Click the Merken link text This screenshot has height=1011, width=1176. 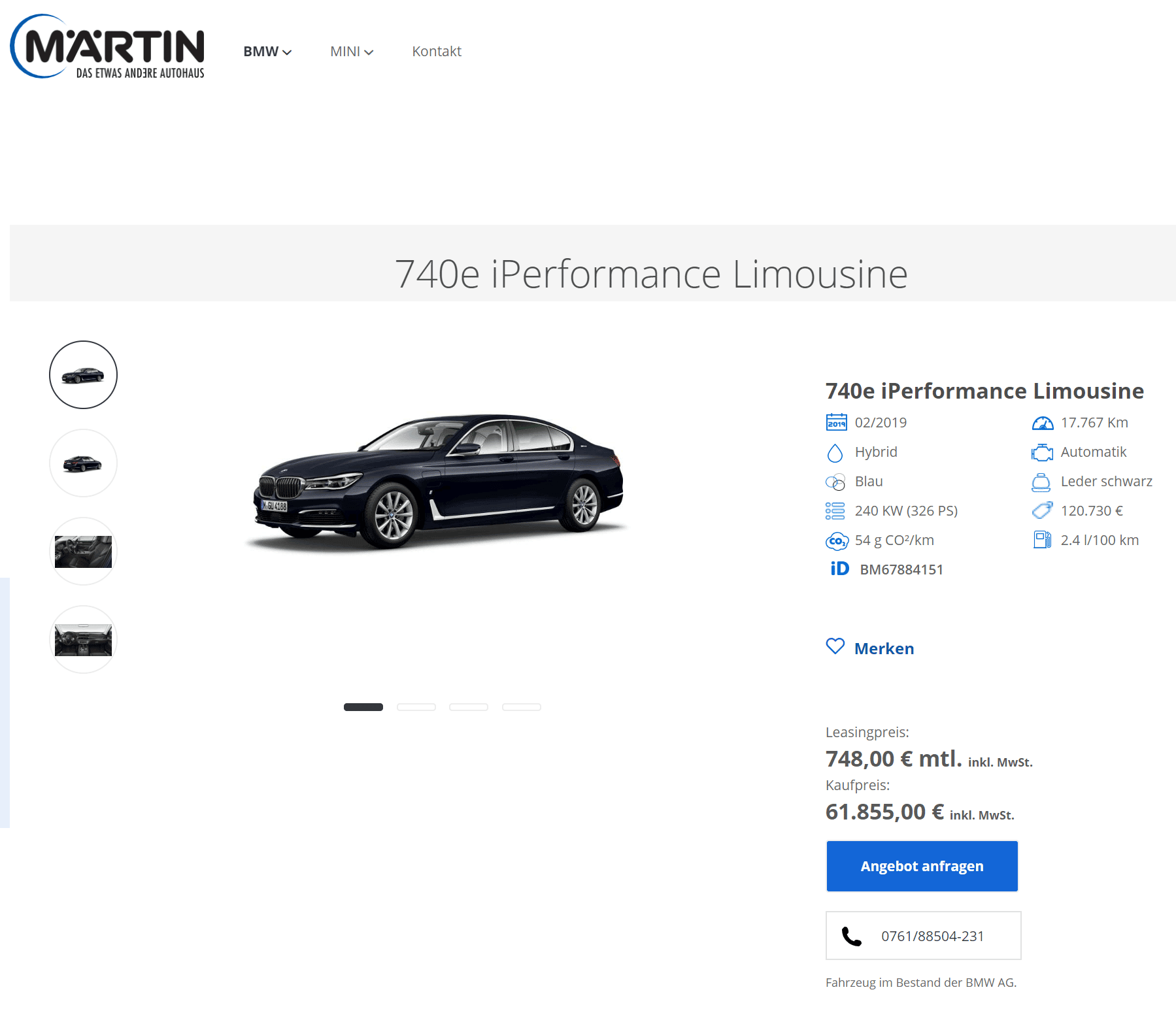pos(884,648)
